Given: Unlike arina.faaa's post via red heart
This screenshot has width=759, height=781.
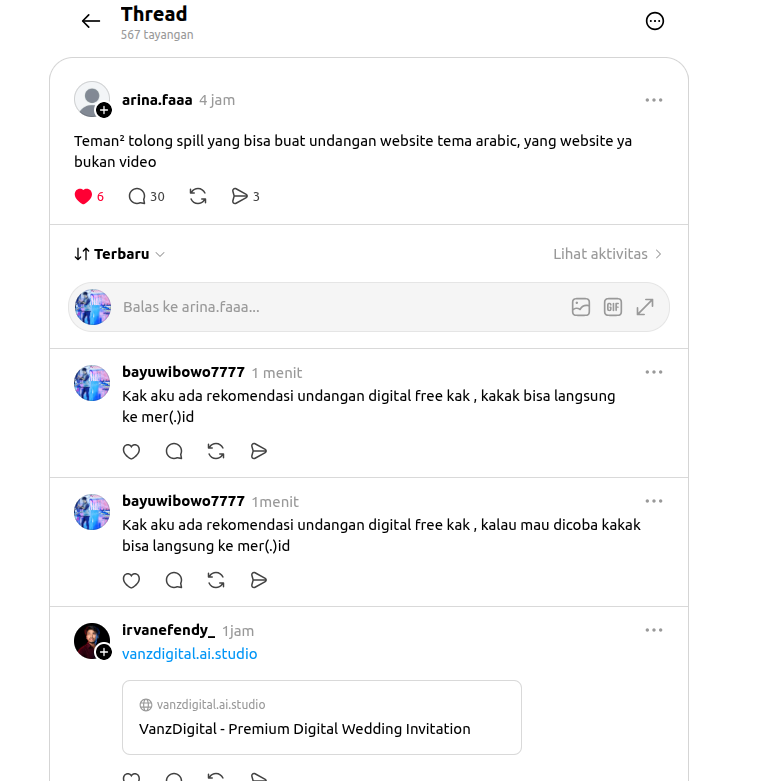Looking at the screenshot, I should click(x=83, y=197).
